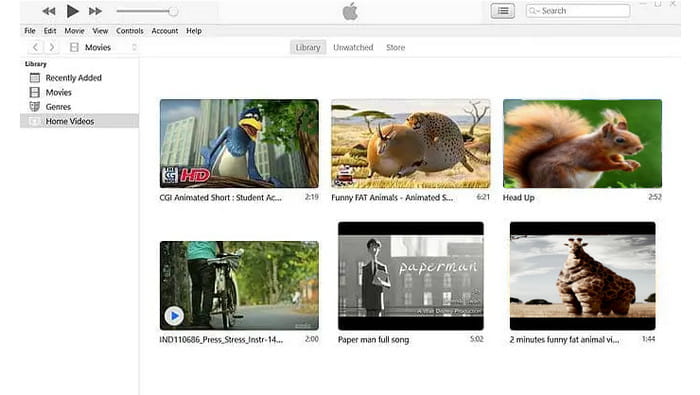This screenshot has height=395, width=700.
Task: Click the 2:19 duration label
Action: (312, 197)
